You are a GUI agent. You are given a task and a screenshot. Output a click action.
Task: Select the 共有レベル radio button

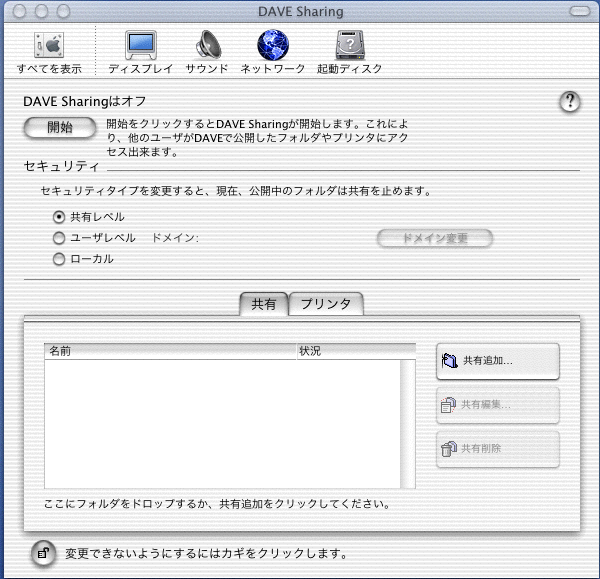(59, 217)
